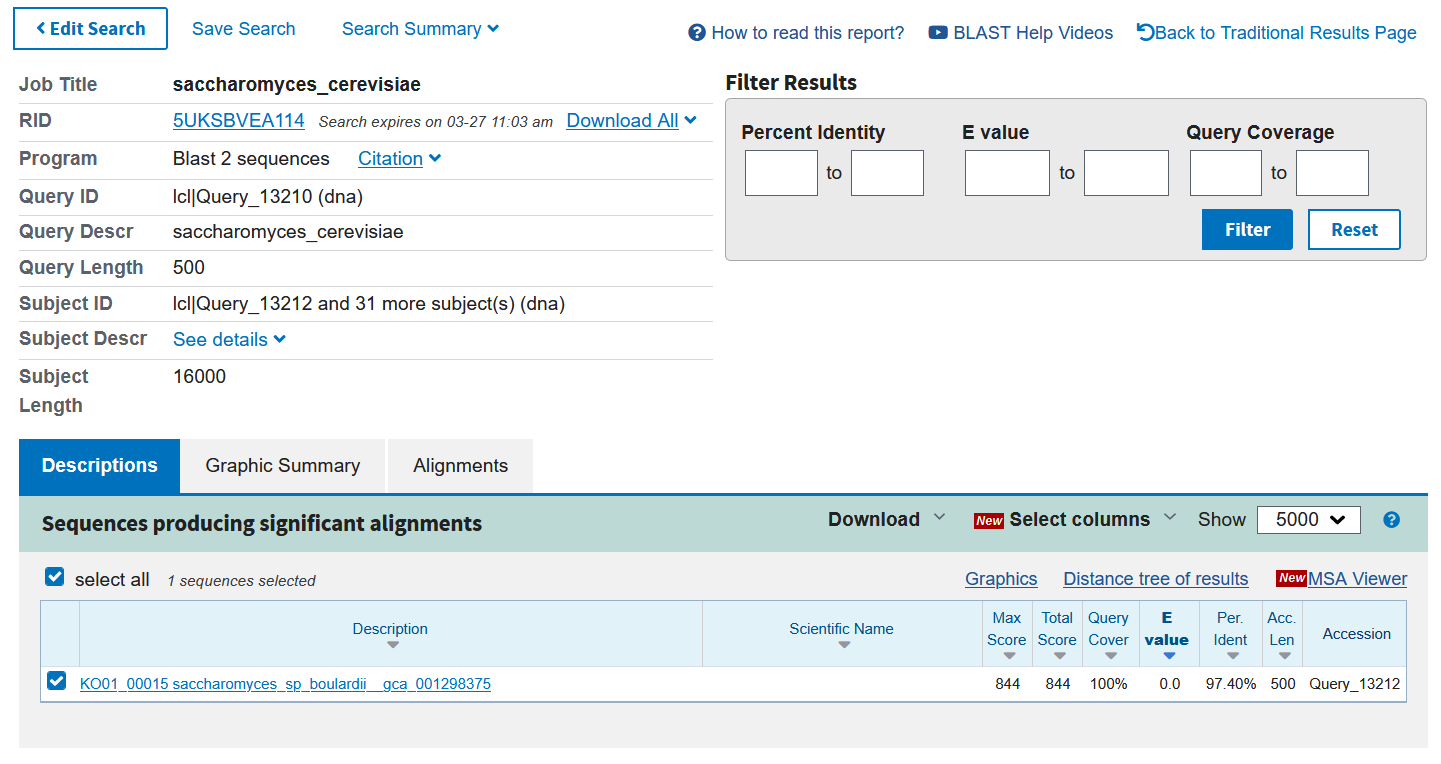Screen dimensions: 1441x764
Task: Open the RID 5UKSBVEA114 link
Action: tap(239, 121)
